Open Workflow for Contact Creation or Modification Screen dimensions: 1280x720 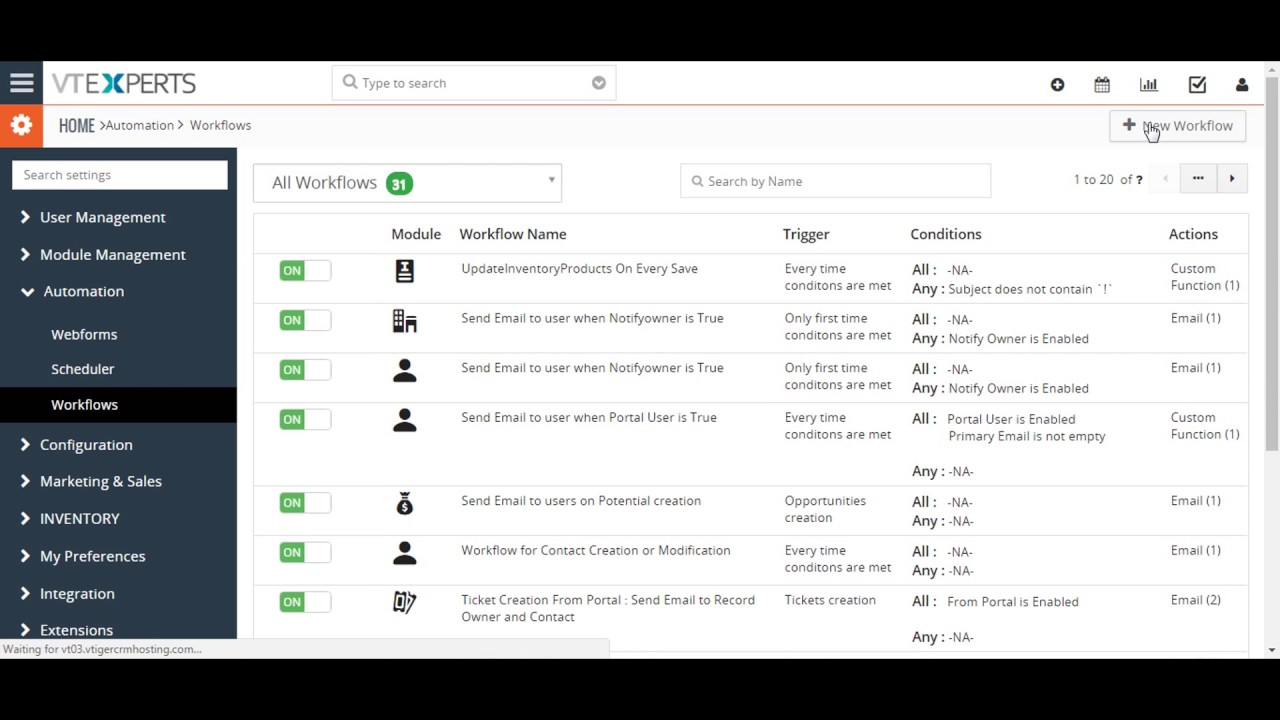[596, 551]
